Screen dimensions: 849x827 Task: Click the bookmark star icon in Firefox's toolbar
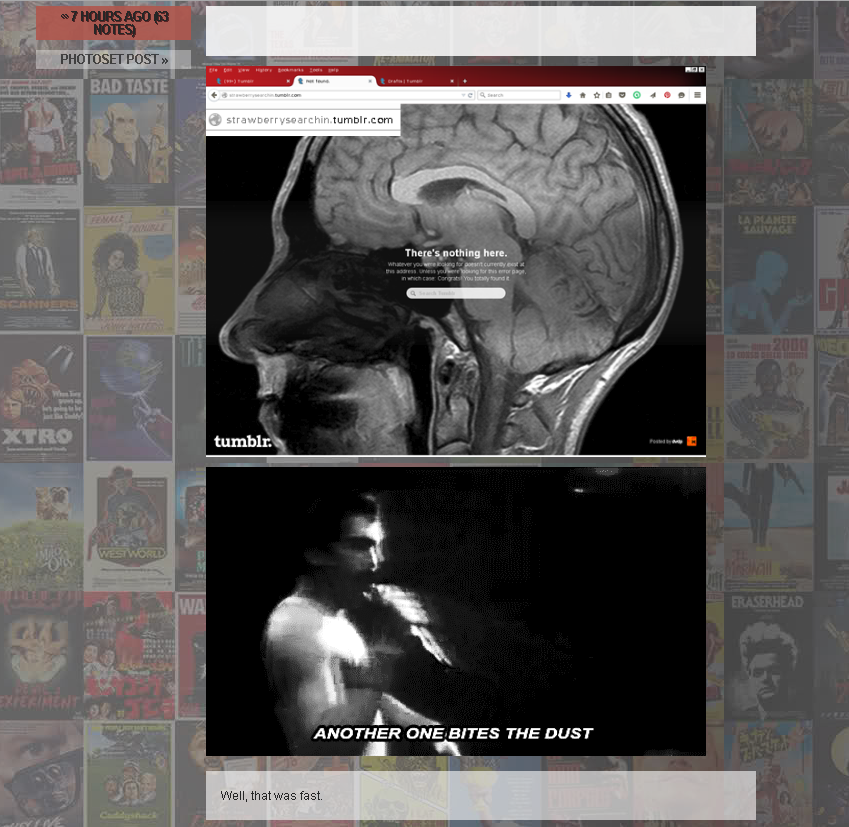click(597, 95)
